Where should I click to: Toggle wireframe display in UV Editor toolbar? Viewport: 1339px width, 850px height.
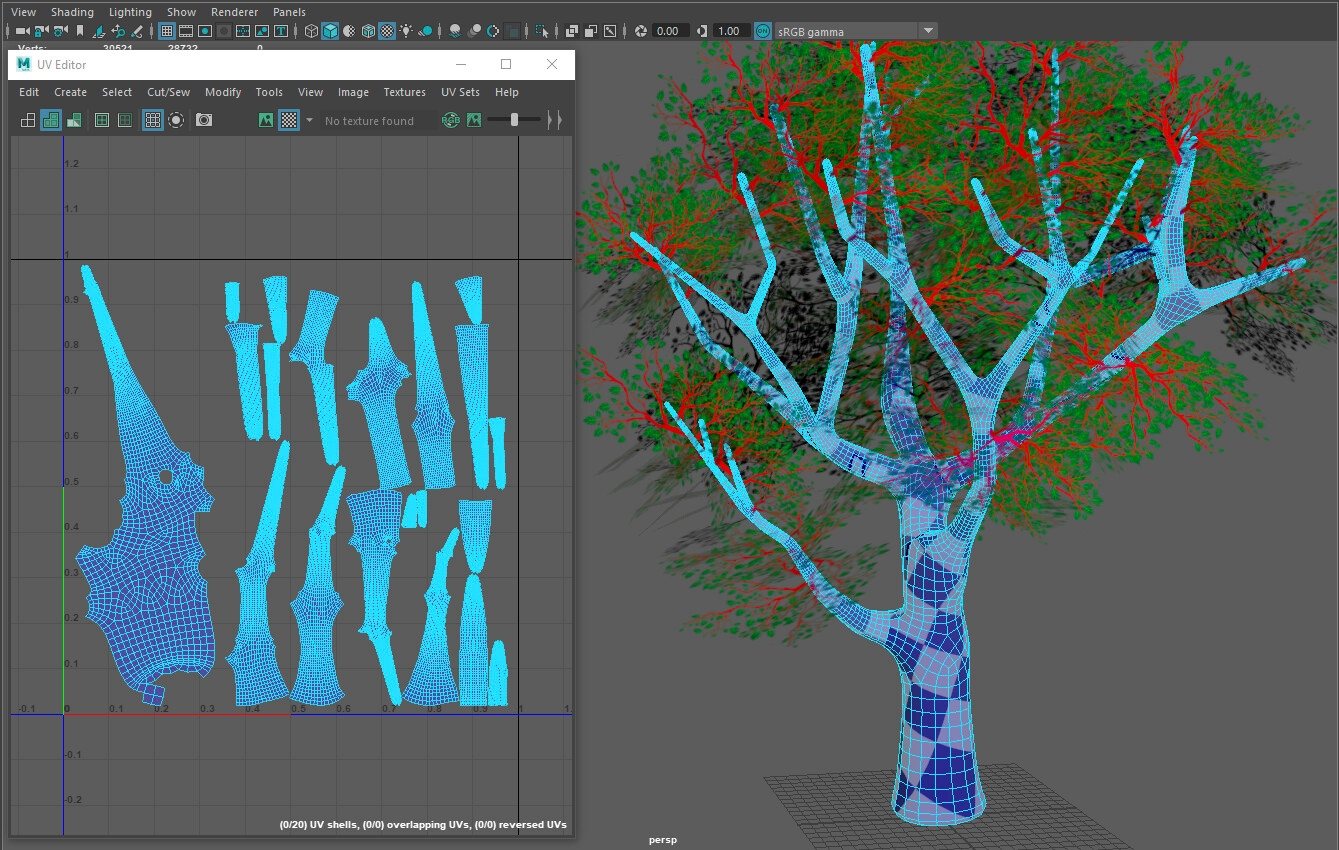click(28, 120)
